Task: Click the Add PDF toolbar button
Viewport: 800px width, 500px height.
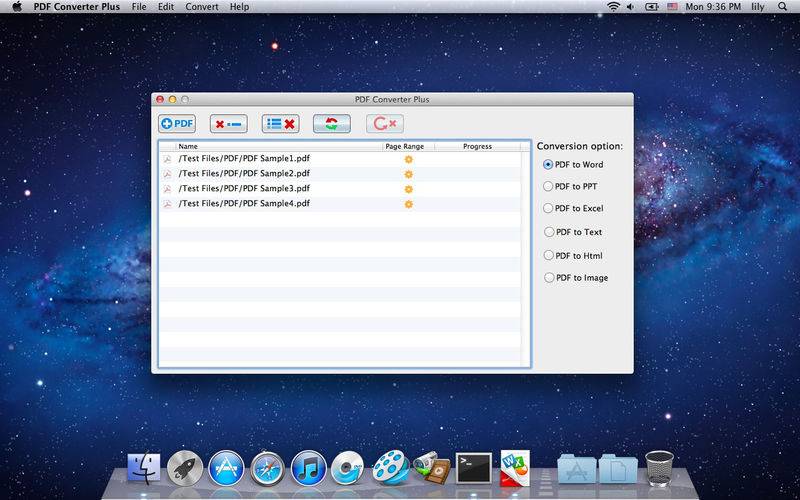Action: pos(177,123)
